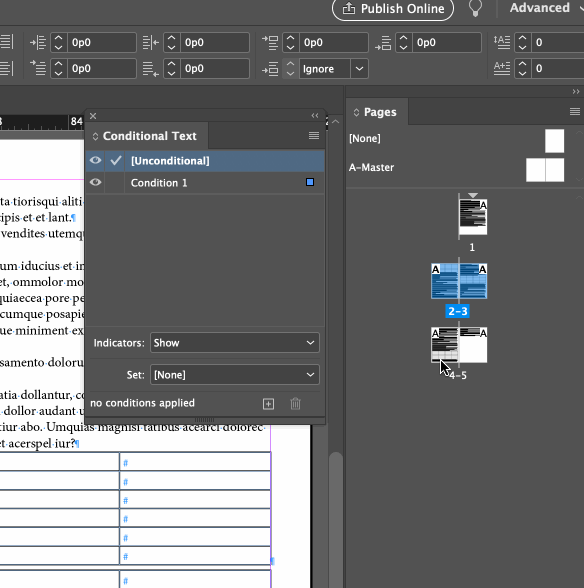The width and height of the screenshot is (584, 588).
Task: Click the Delete Condition trash icon
Action: pos(295,404)
